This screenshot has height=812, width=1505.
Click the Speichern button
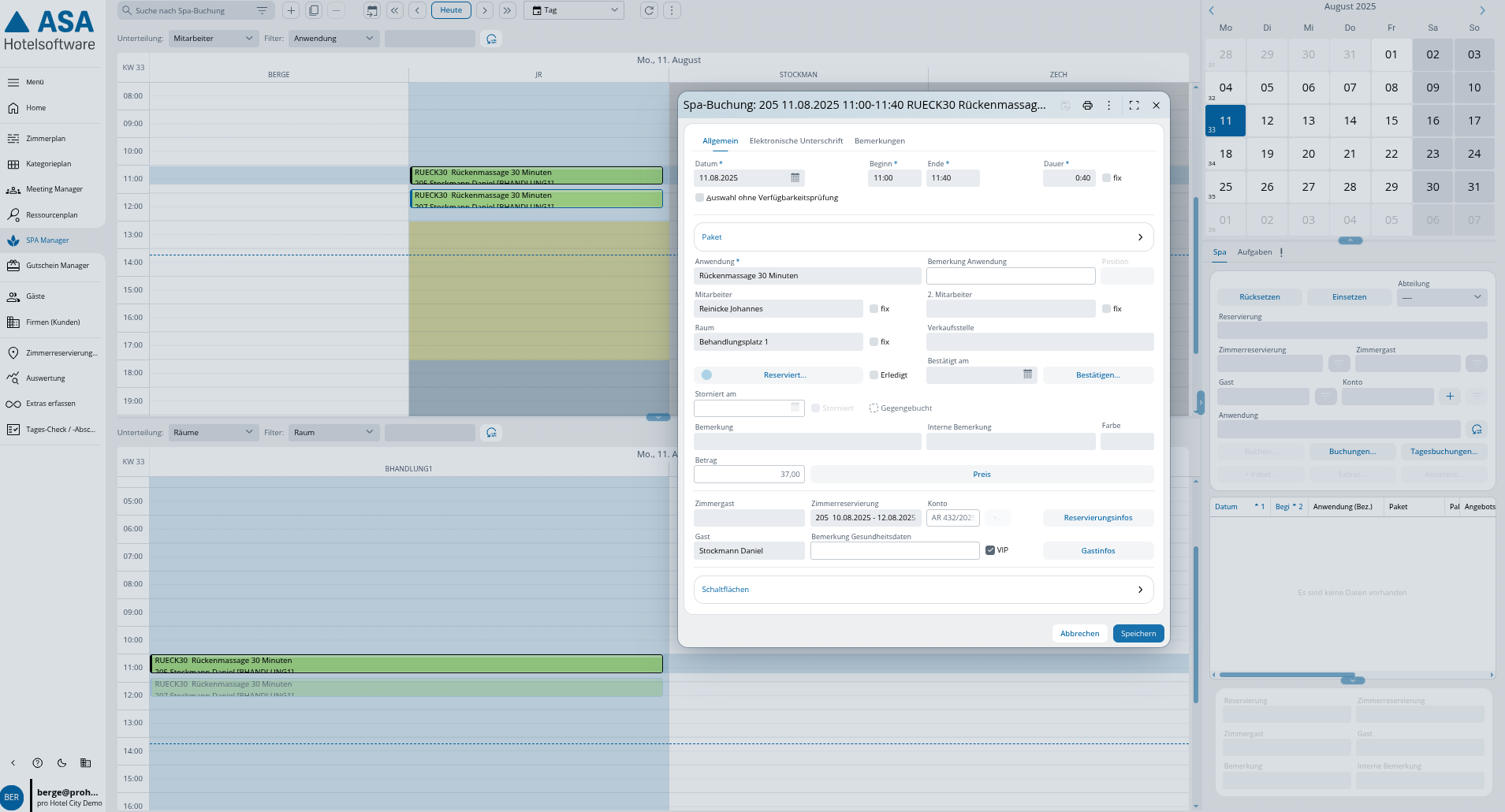[x=1138, y=634]
